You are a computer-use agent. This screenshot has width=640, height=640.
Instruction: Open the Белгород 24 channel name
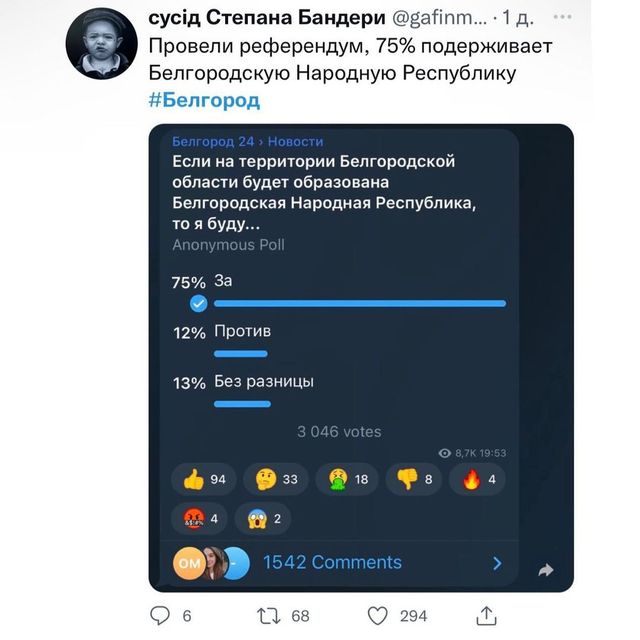[212, 142]
